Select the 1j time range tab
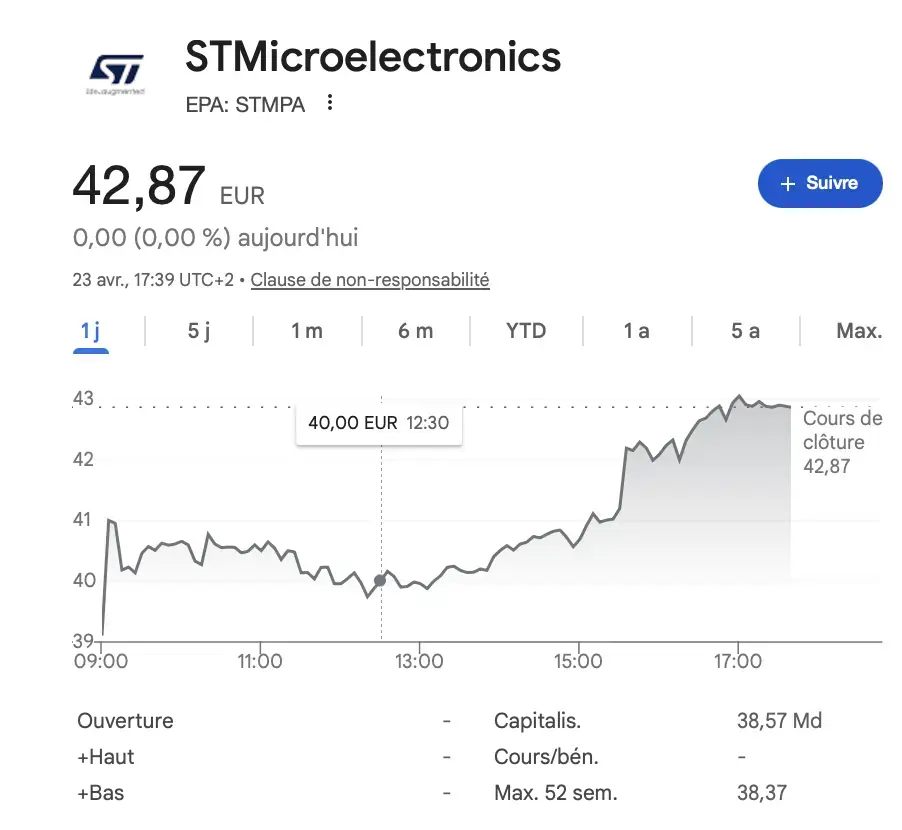 (x=91, y=330)
